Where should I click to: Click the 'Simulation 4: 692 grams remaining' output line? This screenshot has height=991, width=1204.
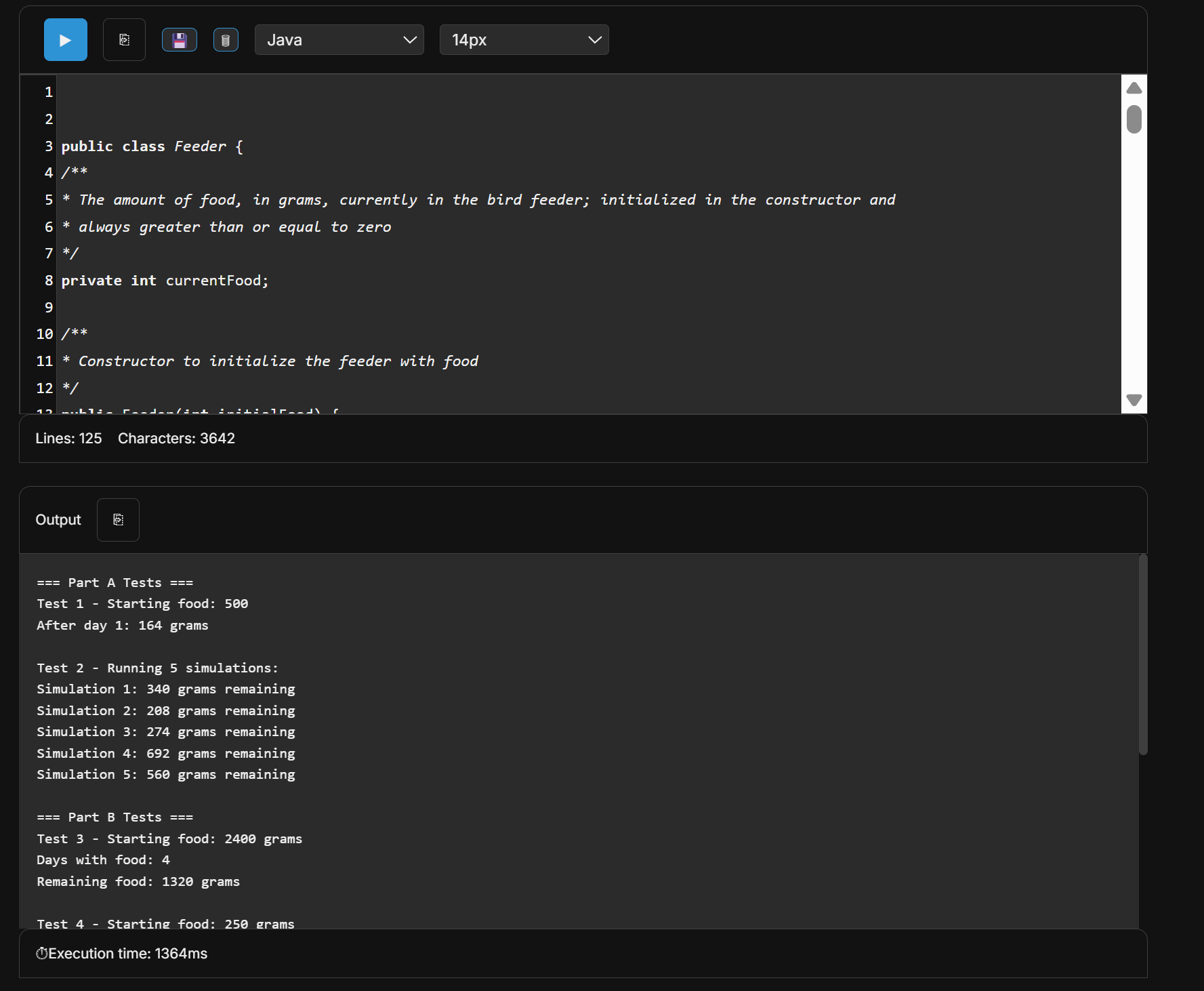(x=165, y=753)
